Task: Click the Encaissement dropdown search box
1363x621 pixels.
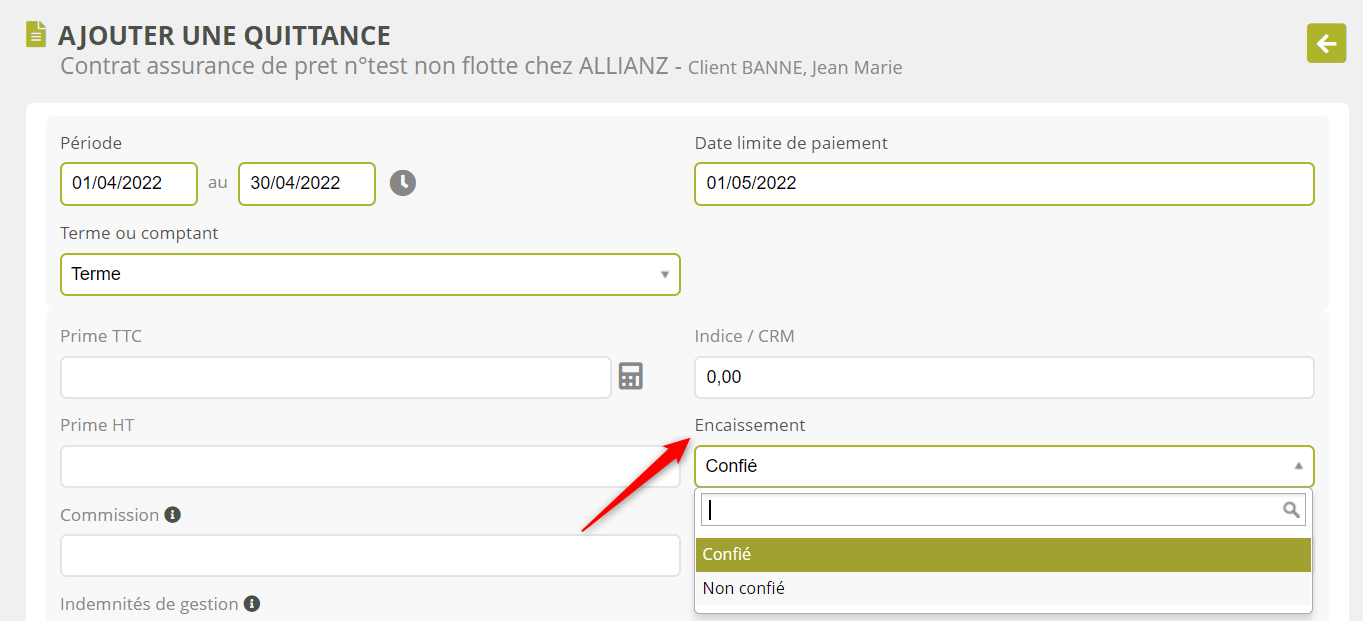Action: (990, 510)
